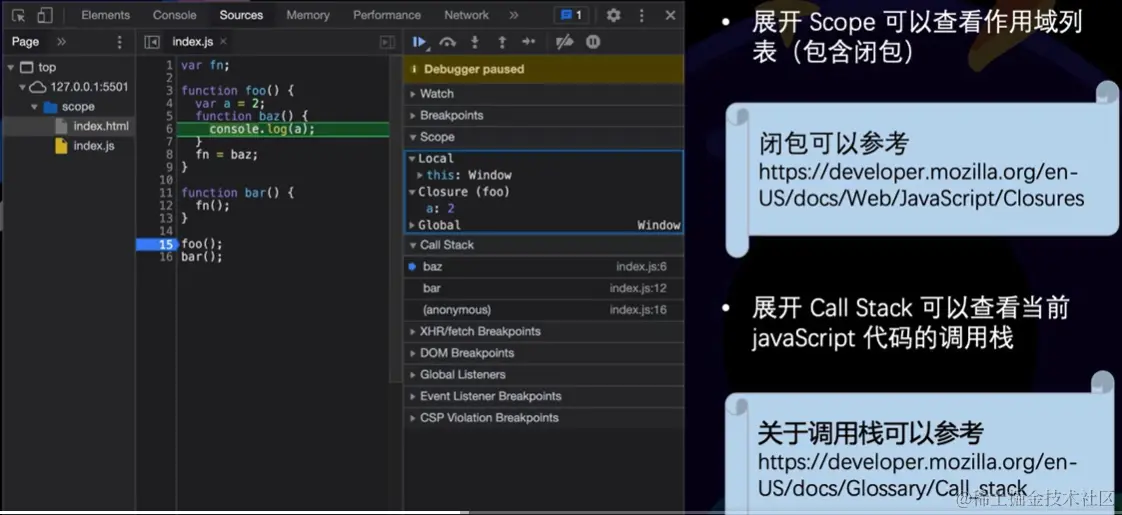Click the console.log(a) code line
Image resolution: width=1122 pixels, height=515 pixels.
tap(262, 129)
